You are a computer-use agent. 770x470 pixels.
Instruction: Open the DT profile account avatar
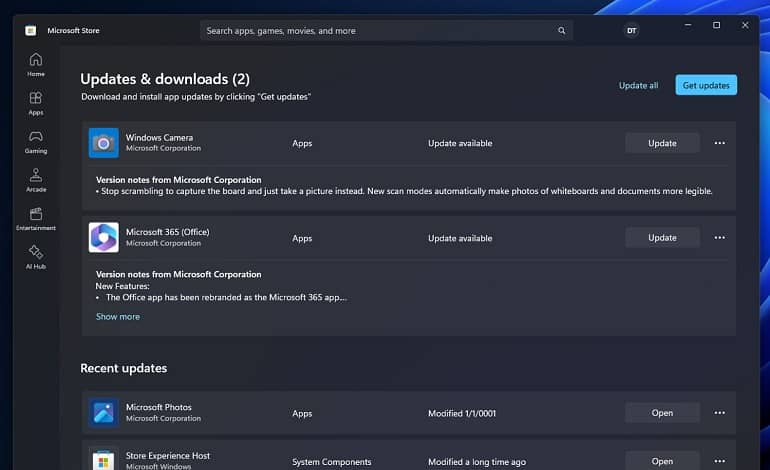pyautogui.click(x=632, y=30)
